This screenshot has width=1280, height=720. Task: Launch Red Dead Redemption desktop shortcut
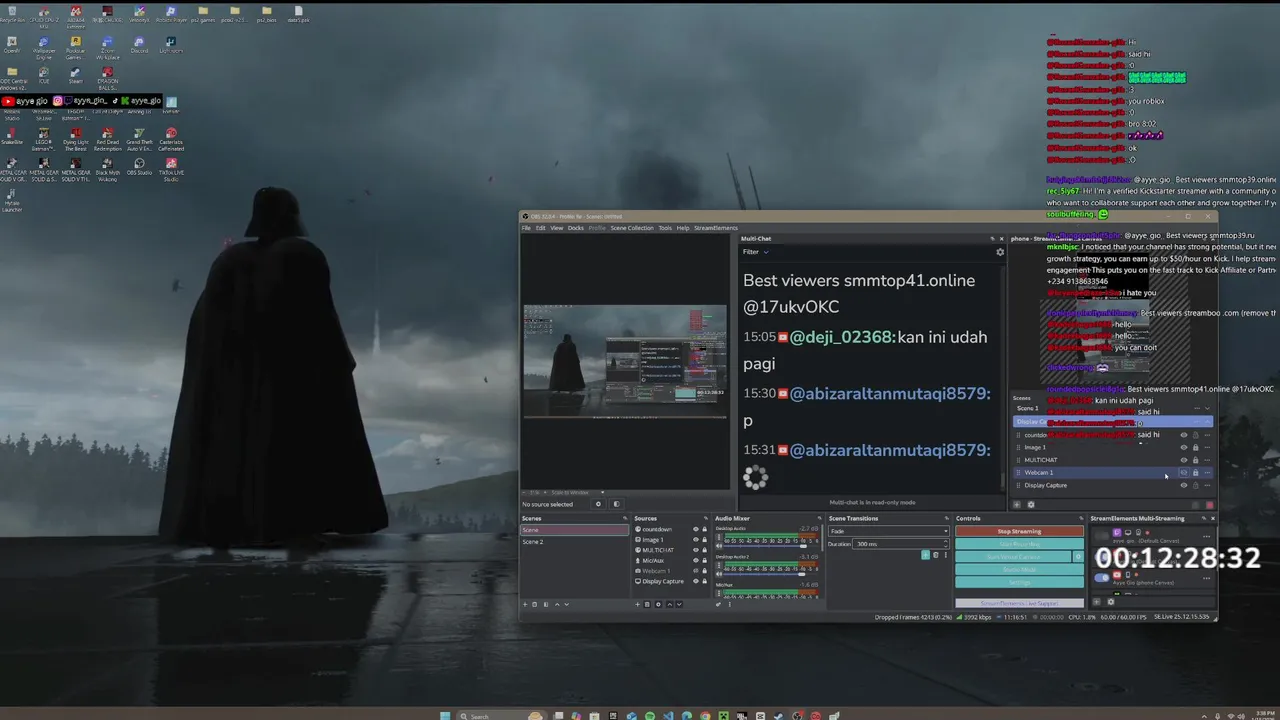[x=107, y=137]
